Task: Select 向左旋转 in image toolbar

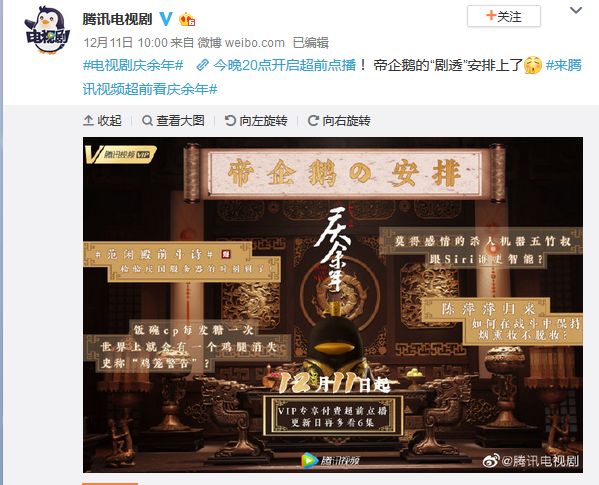Action: click(256, 121)
